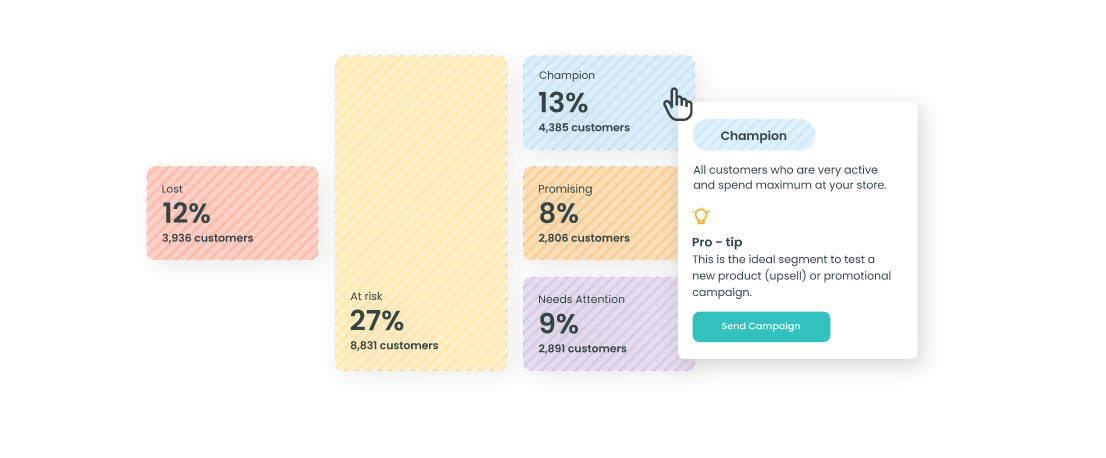Select the Champion segment tile
This screenshot has width=1106, height=458.
point(609,103)
